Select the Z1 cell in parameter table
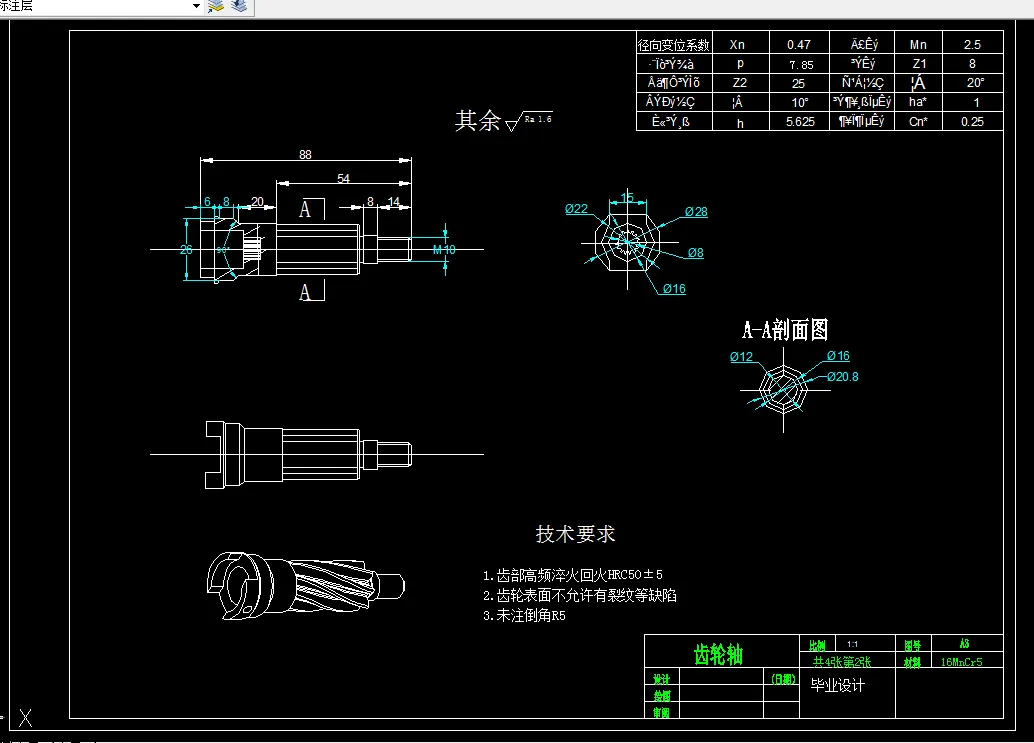Viewport: 1034px width, 743px height. click(919, 64)
